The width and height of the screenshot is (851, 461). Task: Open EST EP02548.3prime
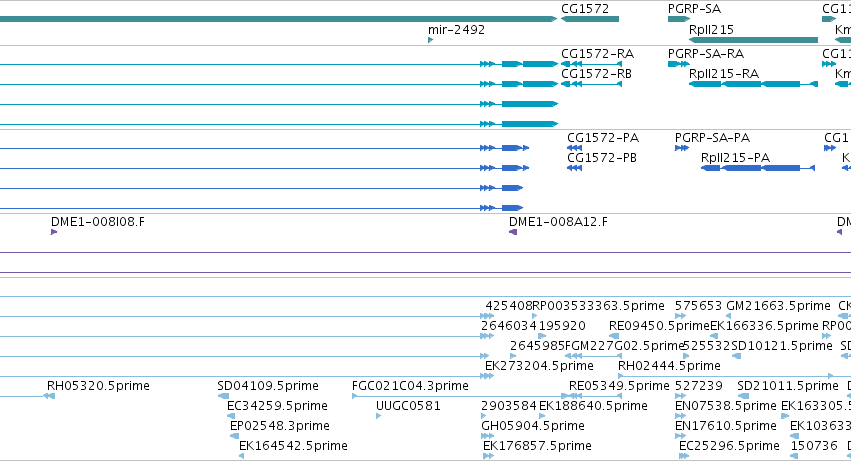coord(280,426)
